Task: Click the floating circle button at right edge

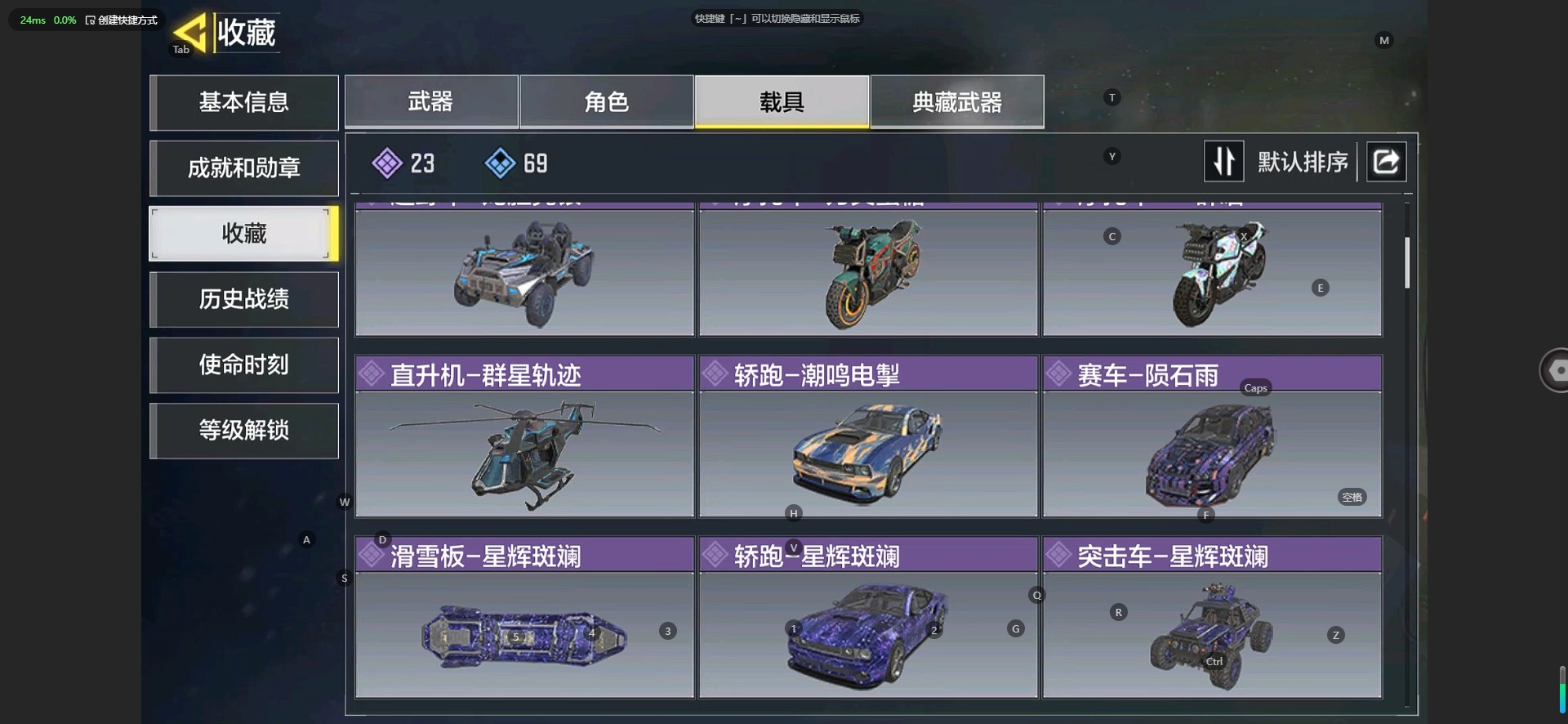Action: point(1554,370)
